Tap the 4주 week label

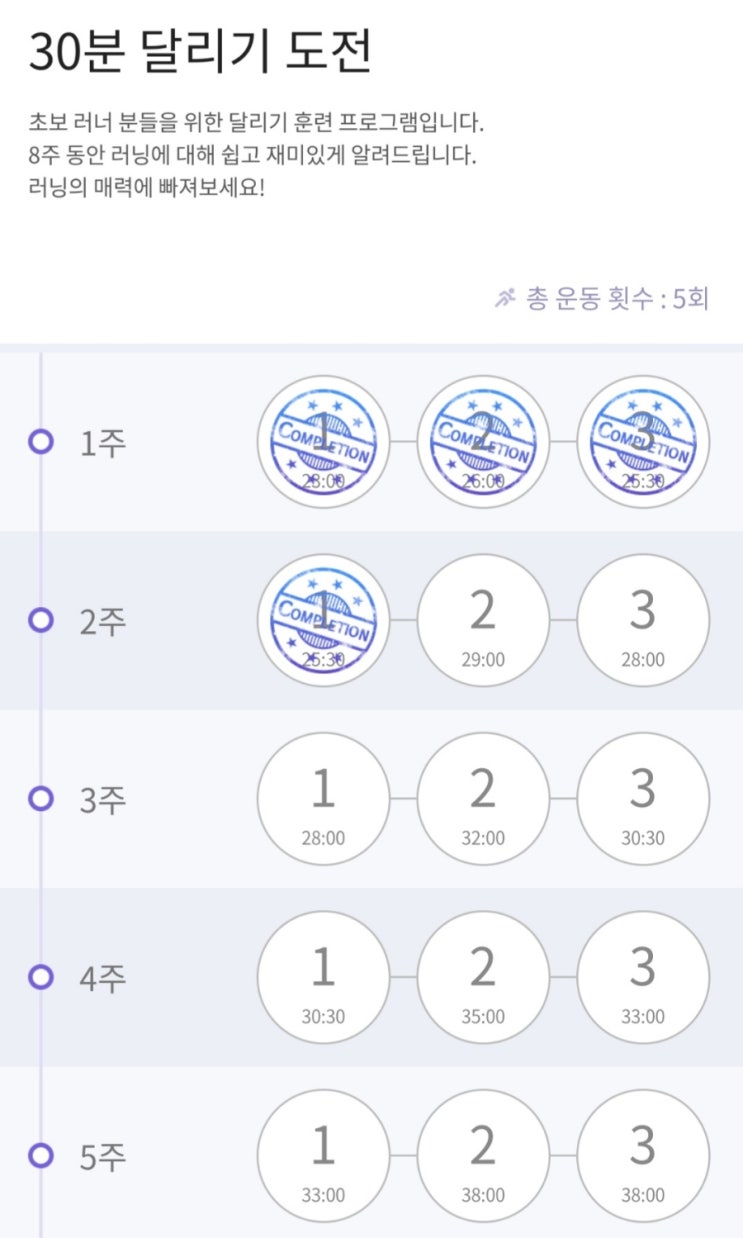[103, 977]
